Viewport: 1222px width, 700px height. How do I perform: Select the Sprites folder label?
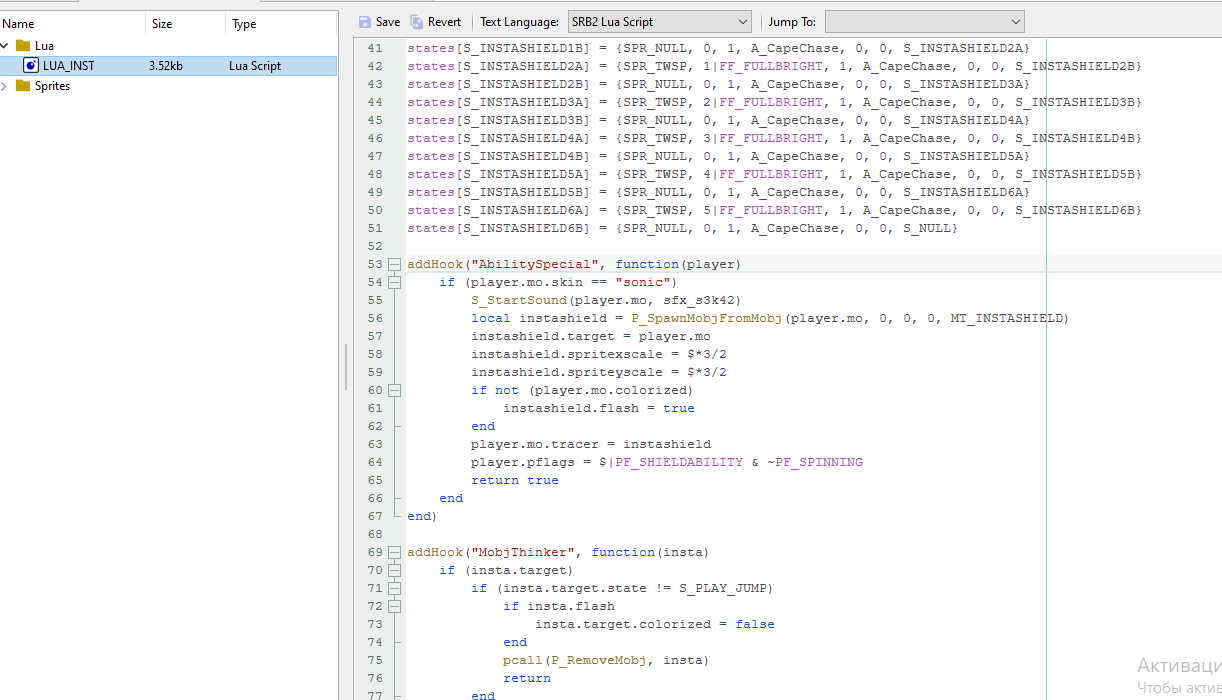[52, 86]
